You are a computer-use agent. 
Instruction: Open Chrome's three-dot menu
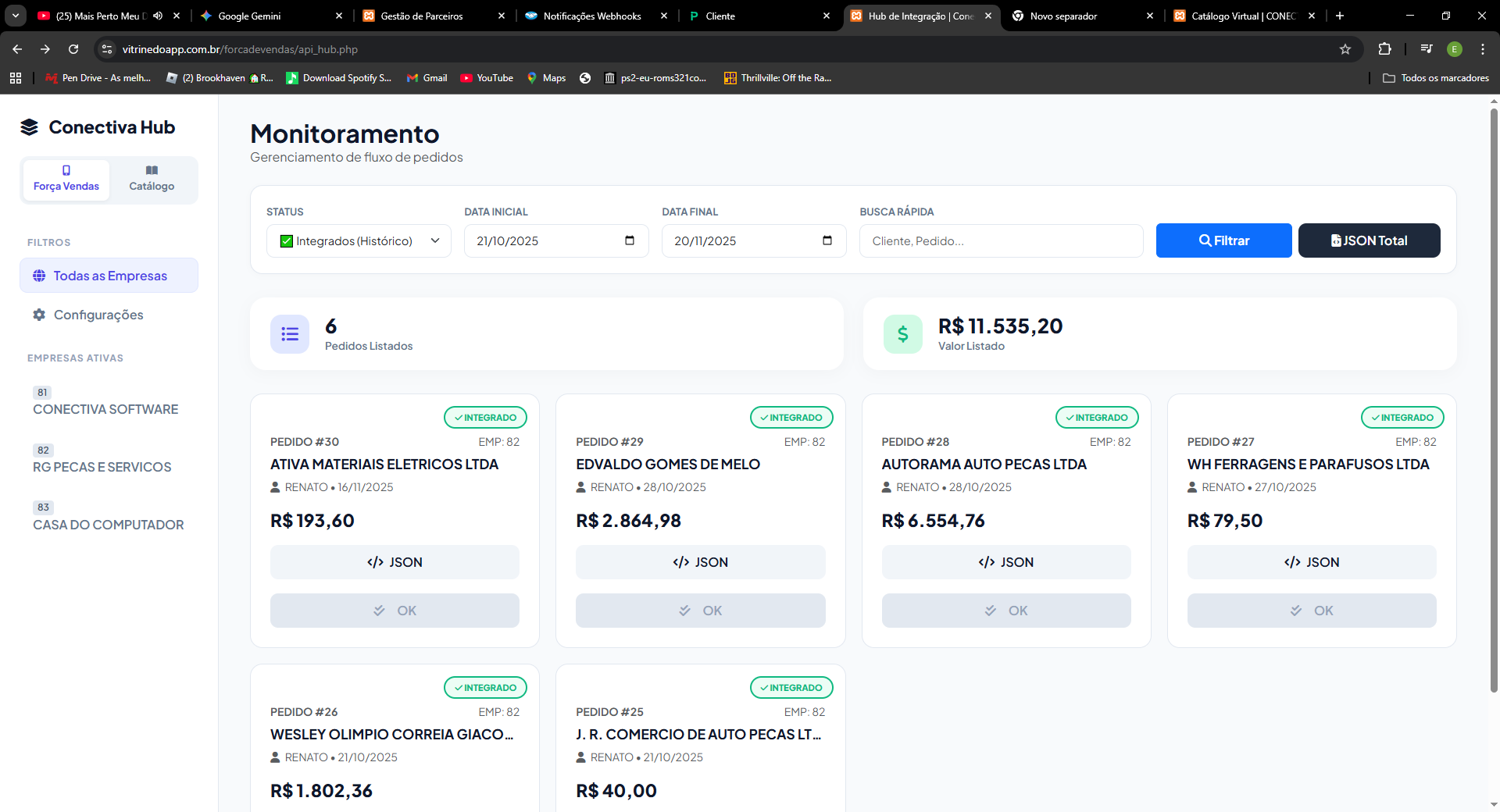click(1482, 49)
